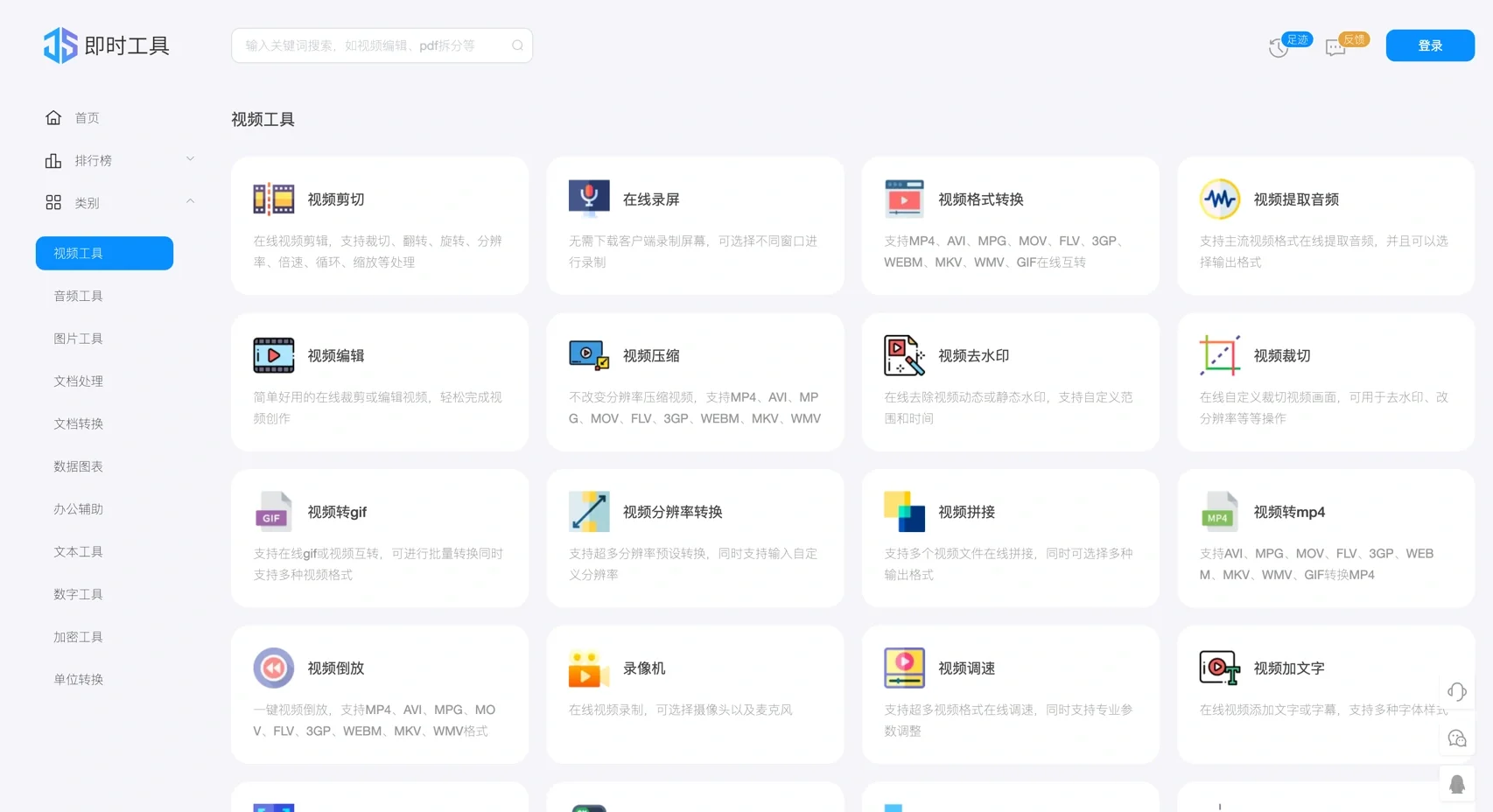Open the 视频格式转换 play-button icon
This screenshot has width=1493, height=812.
[x=904, y=198]
